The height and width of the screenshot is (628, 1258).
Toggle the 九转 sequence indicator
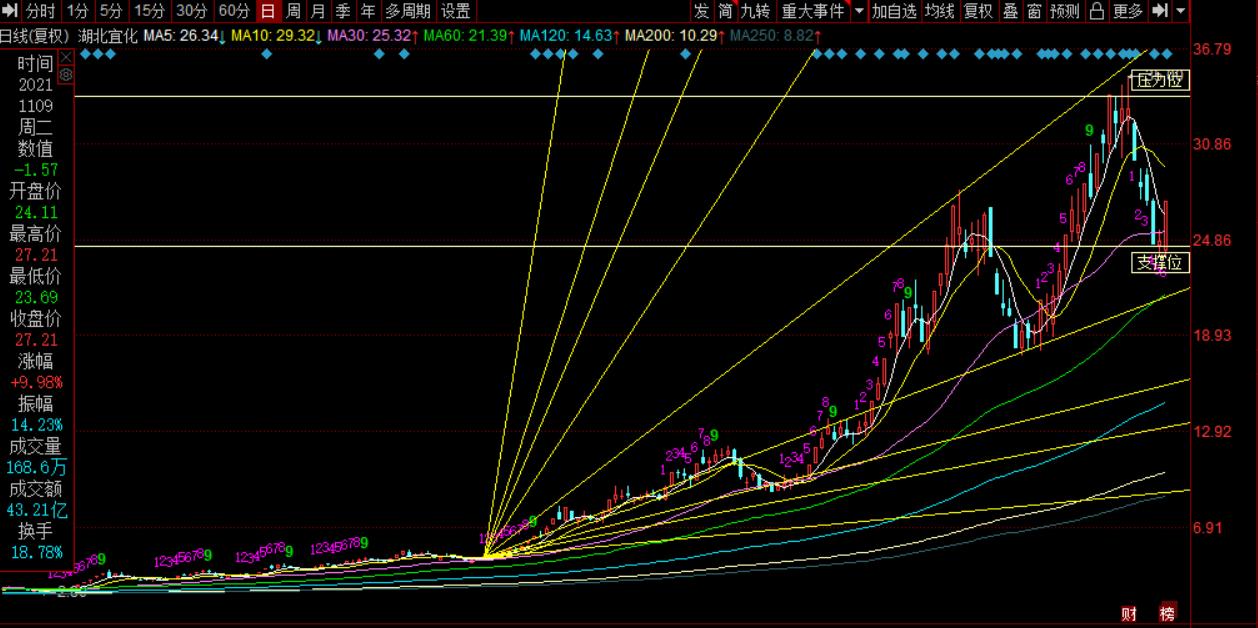(x=755, y=11)
